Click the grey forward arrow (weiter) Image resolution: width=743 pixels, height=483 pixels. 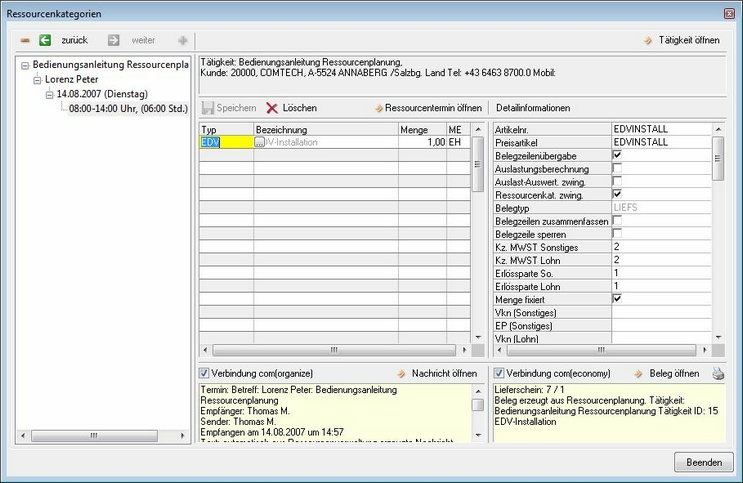(113, 40)
